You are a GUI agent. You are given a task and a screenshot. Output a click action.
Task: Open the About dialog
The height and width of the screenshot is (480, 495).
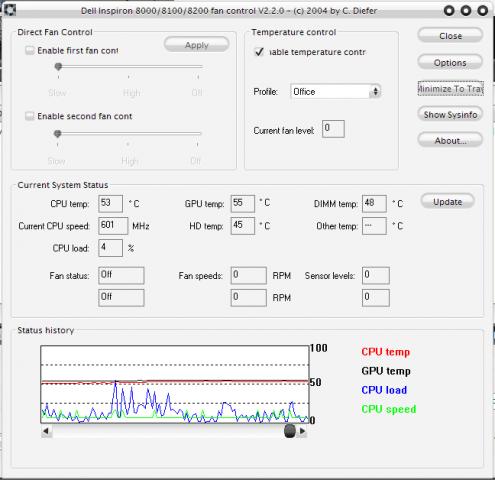(x=450, y=140)
